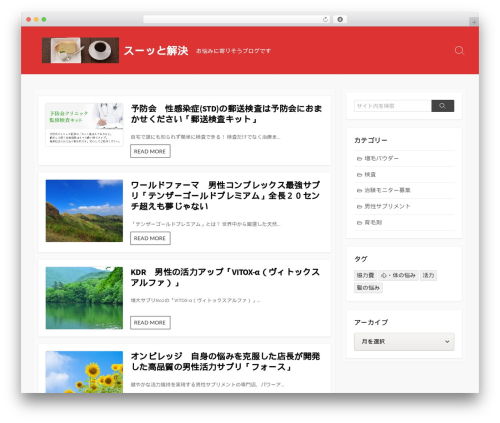Click the site logo image of cake and coffee
500x423 pixels.
[x=80, y=50]
